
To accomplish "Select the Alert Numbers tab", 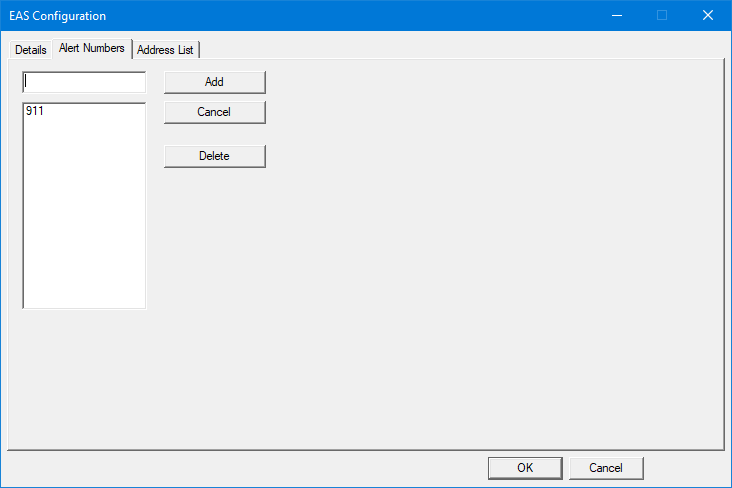I will (91, 48).
